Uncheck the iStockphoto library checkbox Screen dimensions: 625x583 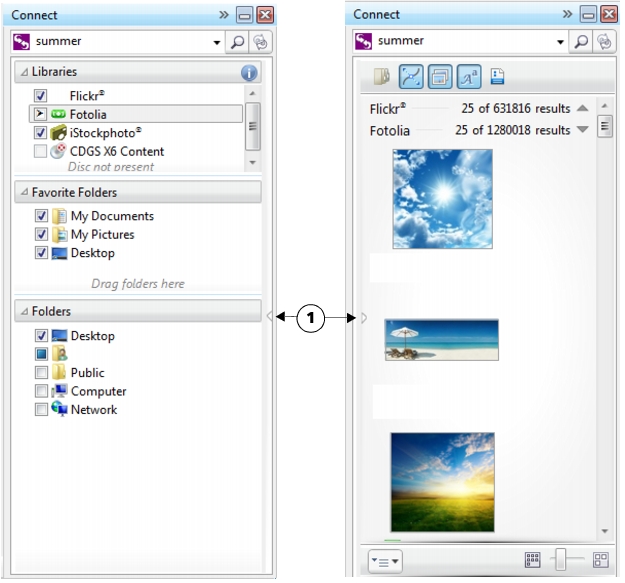41,133
